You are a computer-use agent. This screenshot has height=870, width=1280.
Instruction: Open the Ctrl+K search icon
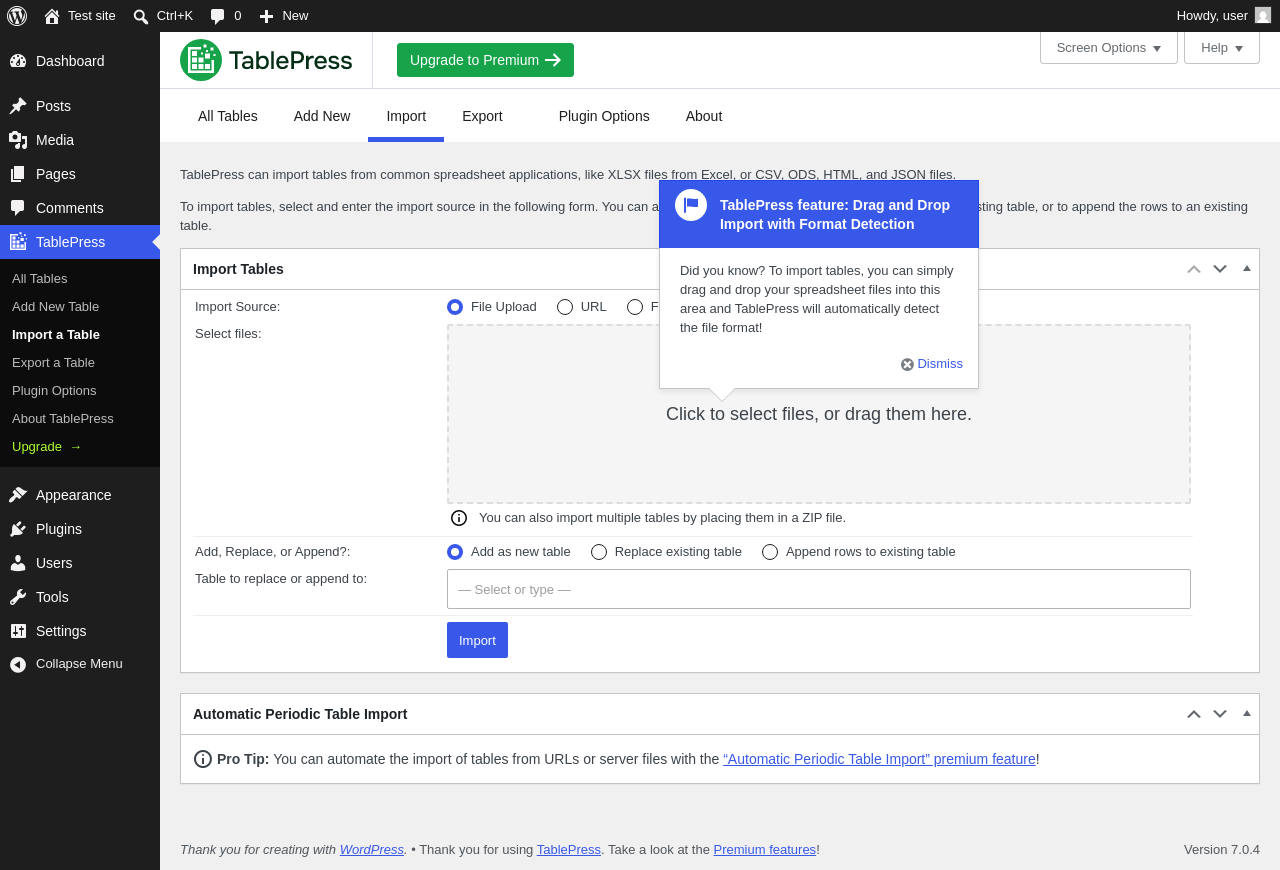point(141,16)
